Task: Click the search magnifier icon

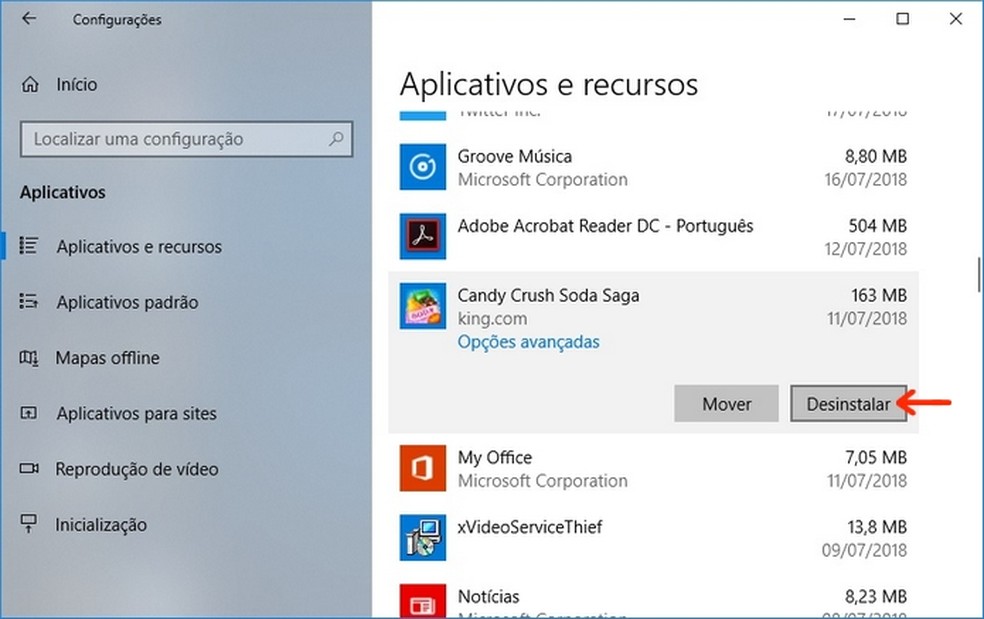Action: [337, 139]
